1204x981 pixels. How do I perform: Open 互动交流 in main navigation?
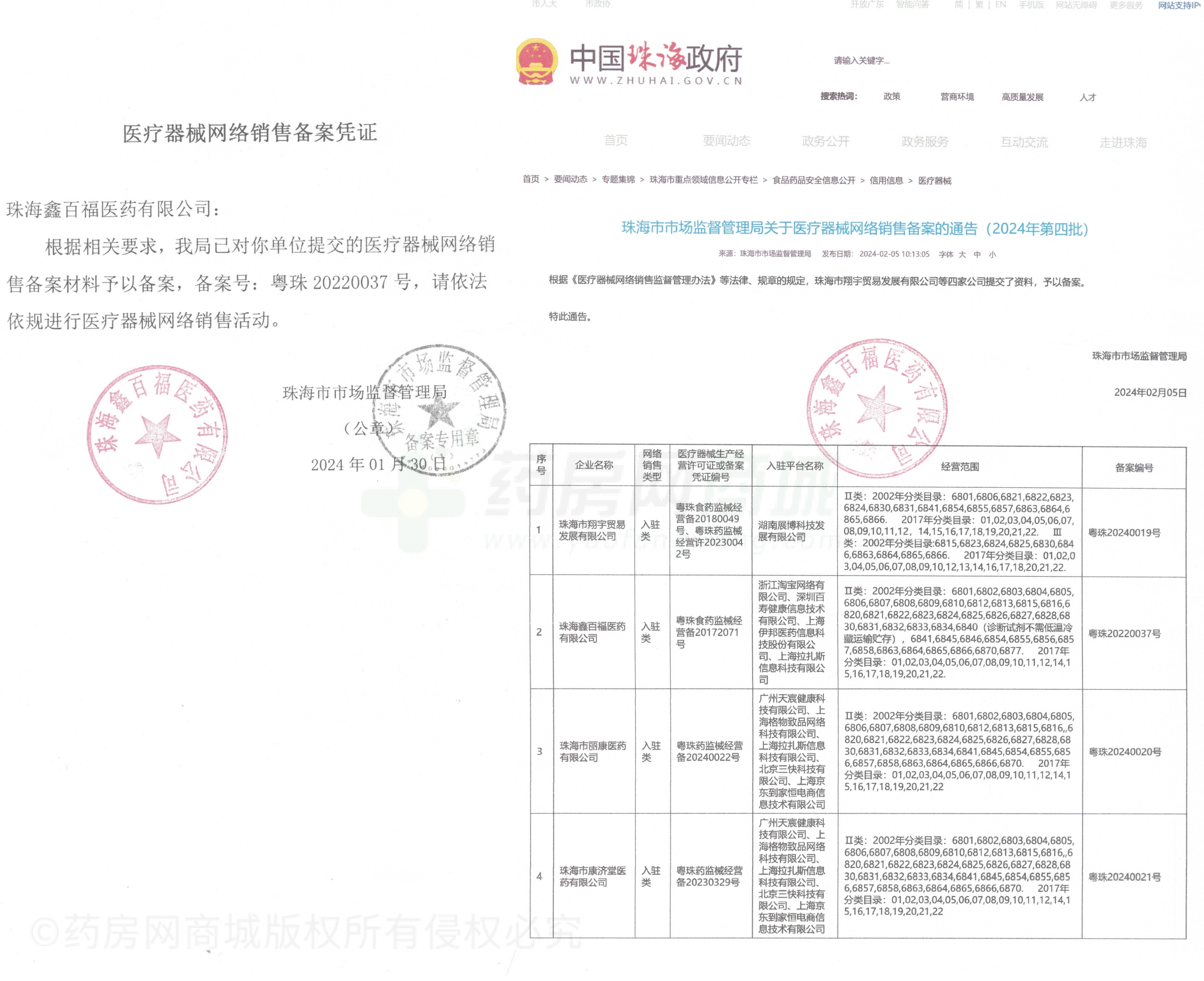pos(1024,142)
